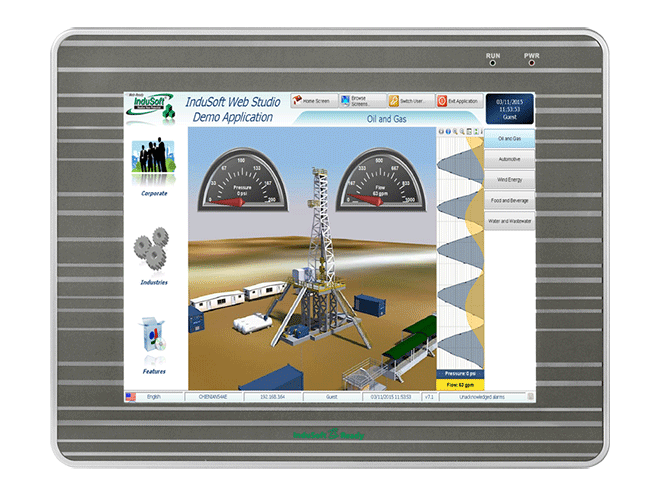Open the Industries gears icon

(152, 249)
